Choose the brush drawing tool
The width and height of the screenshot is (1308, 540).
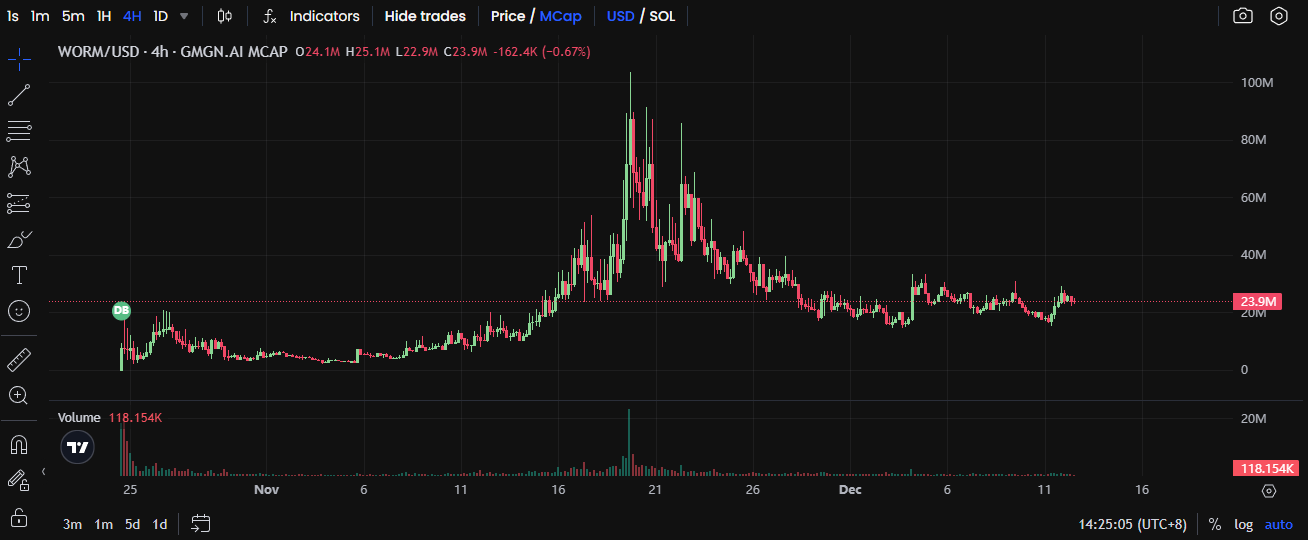19,239
